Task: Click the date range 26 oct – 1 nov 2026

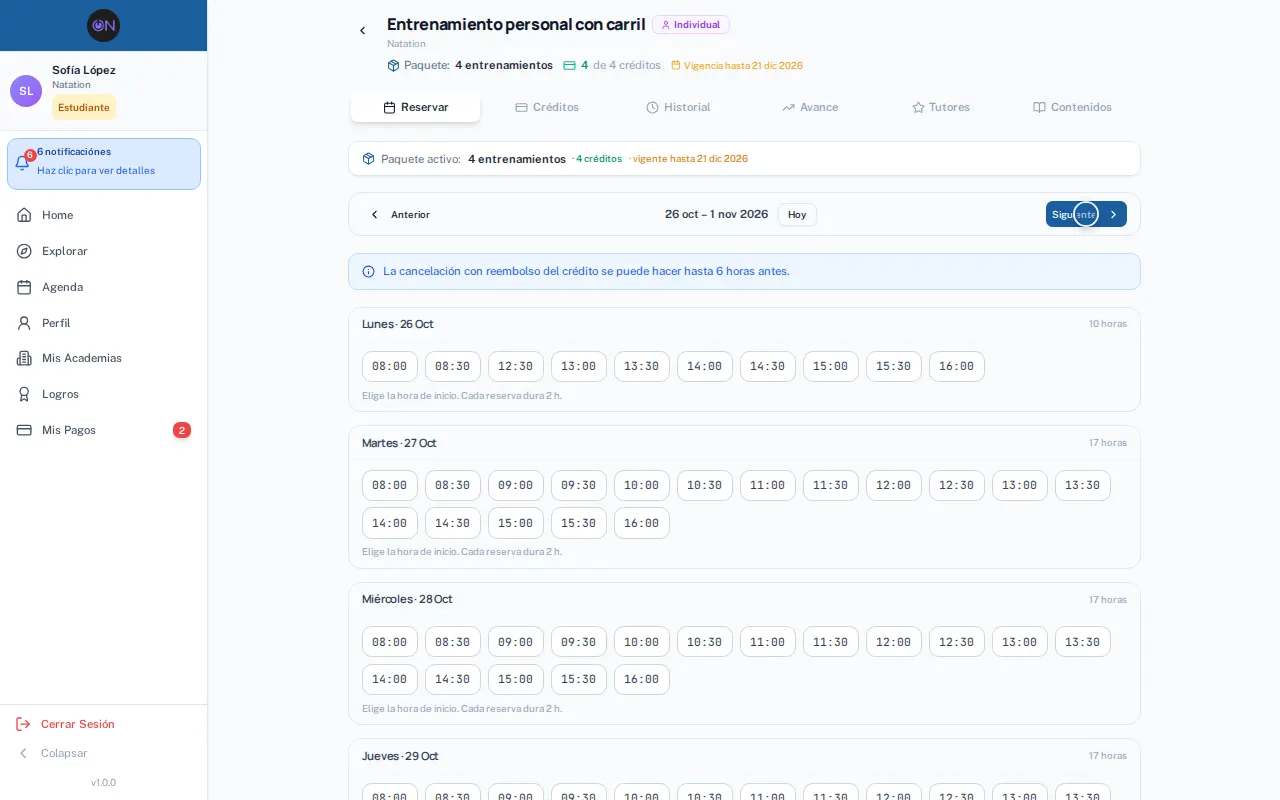Action: pyautogui.click(x=716, y=214)
